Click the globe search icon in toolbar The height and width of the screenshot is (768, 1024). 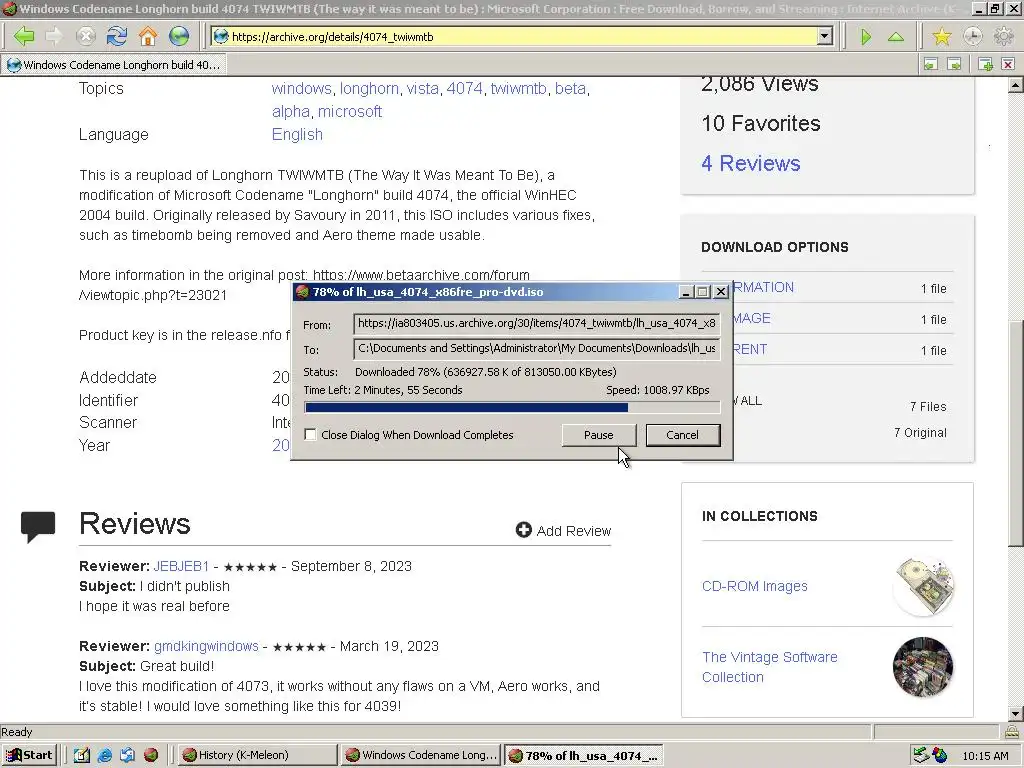[179, 37]
